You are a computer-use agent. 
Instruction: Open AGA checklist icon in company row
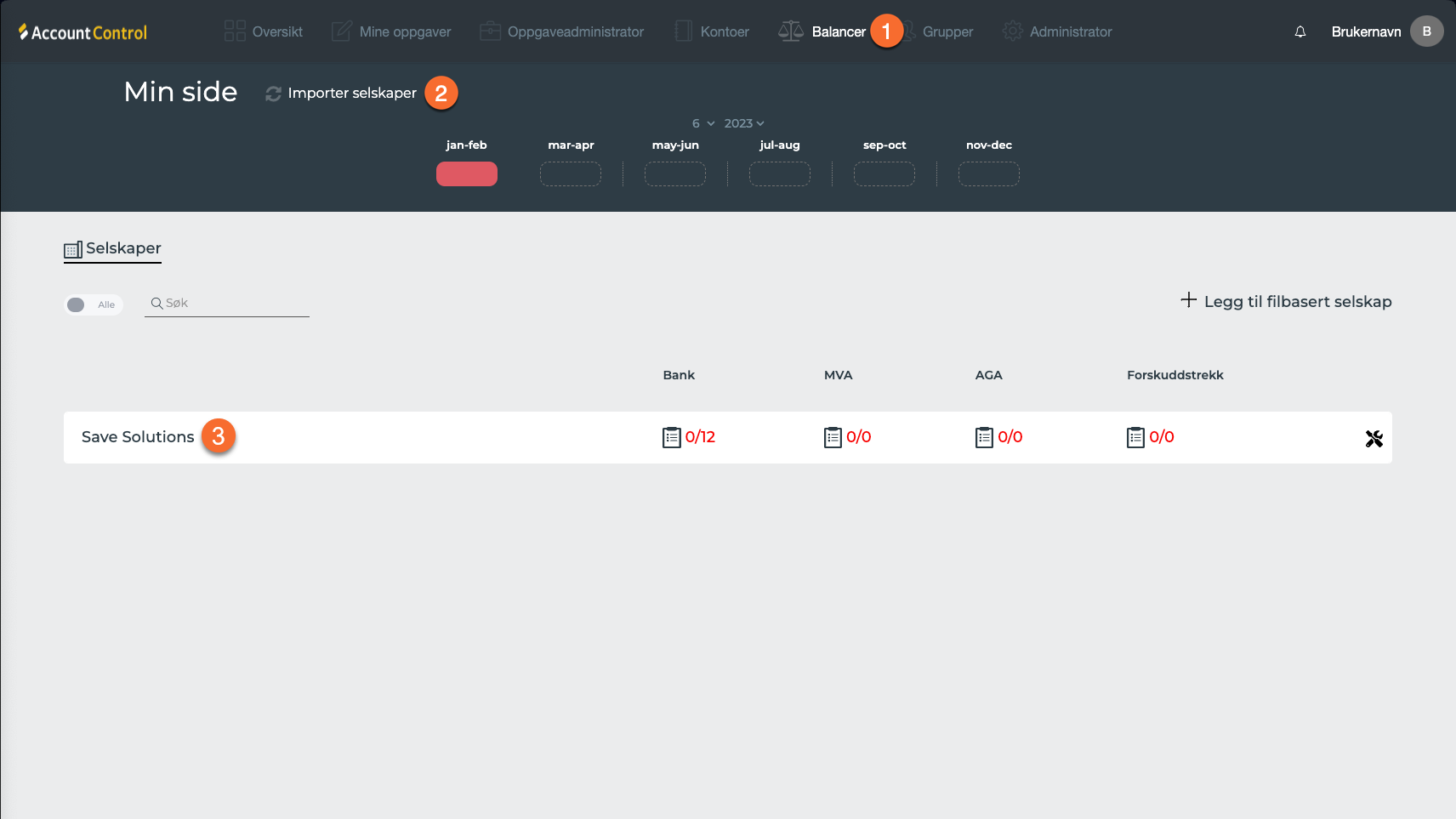coord(983,438)
